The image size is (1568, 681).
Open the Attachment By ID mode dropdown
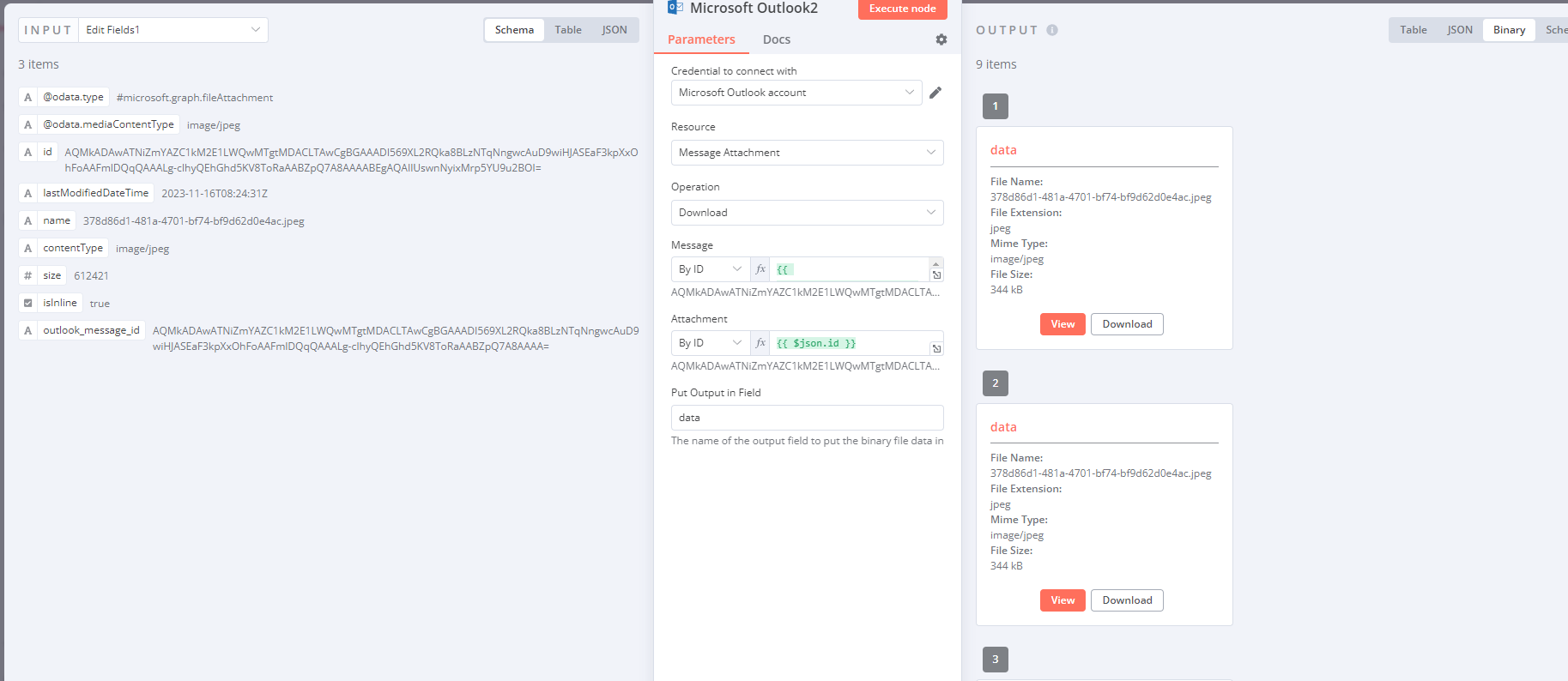[711, 343]
